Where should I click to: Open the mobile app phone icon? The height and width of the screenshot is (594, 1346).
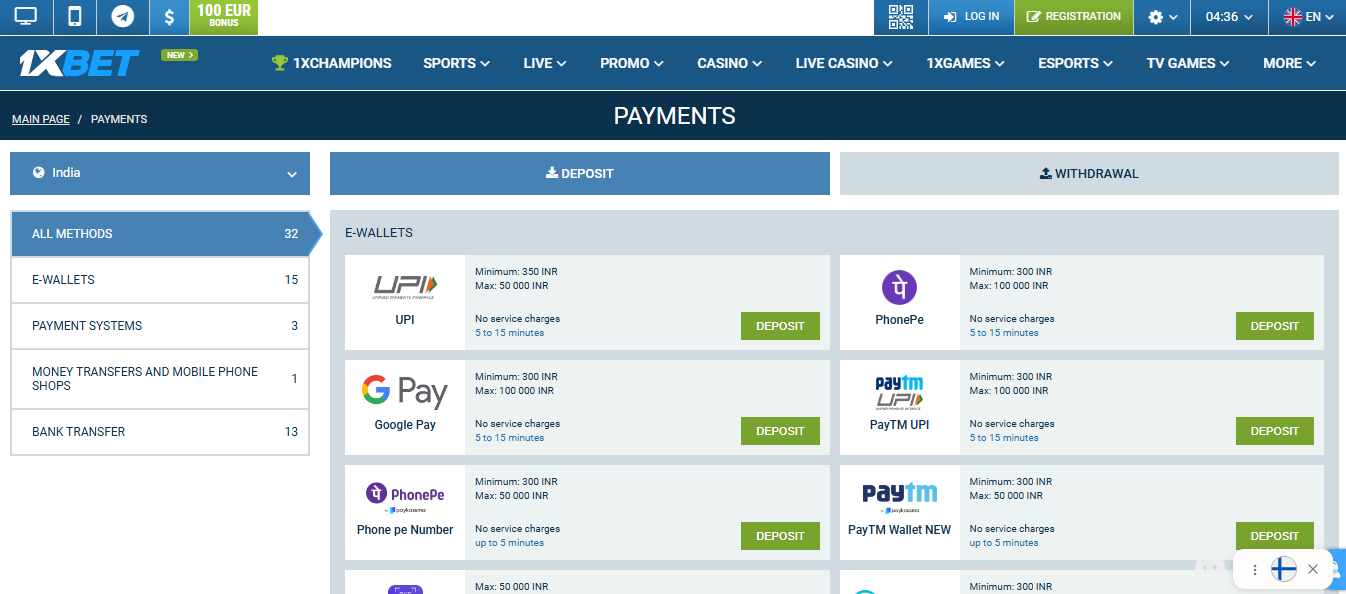tap(74, 17)
